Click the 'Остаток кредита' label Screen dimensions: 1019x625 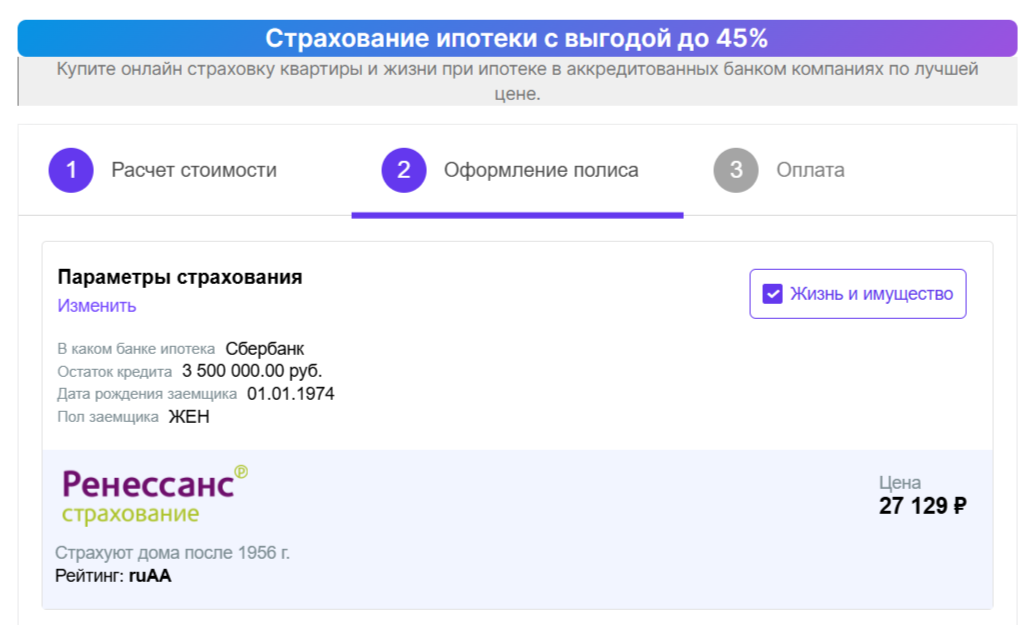click(114, 372)
